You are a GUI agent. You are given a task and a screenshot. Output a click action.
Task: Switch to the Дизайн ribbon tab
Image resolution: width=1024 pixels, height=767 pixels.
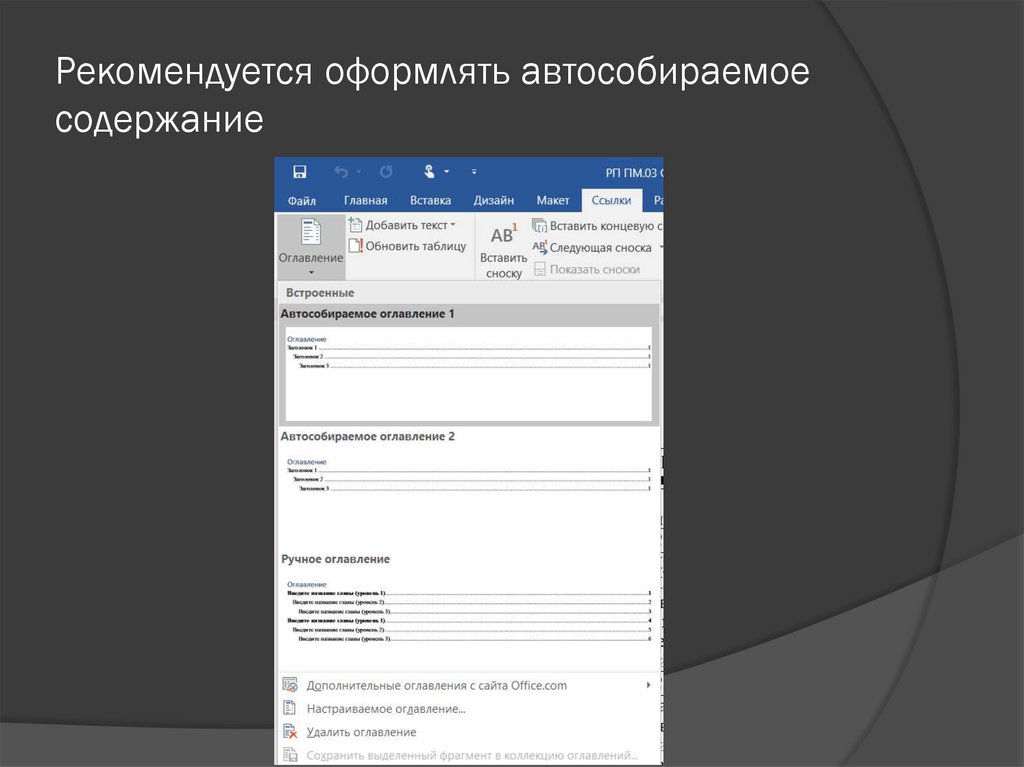pyautogui.click(x=494, y=200)
